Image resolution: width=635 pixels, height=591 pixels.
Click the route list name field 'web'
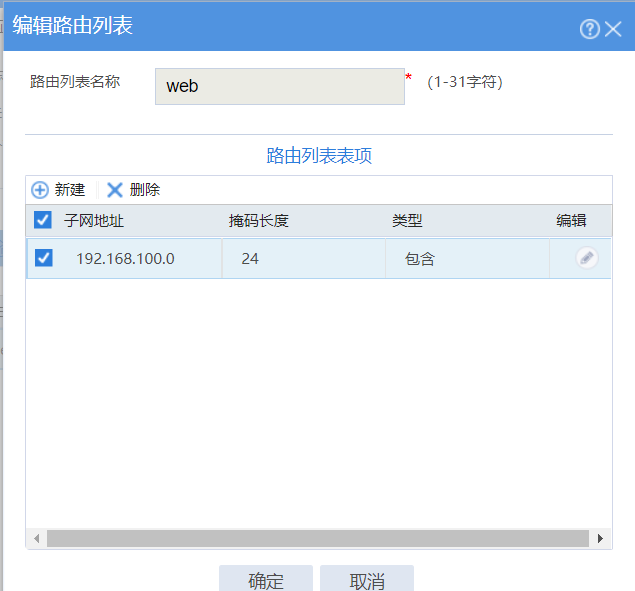click(x=280, y=86)
